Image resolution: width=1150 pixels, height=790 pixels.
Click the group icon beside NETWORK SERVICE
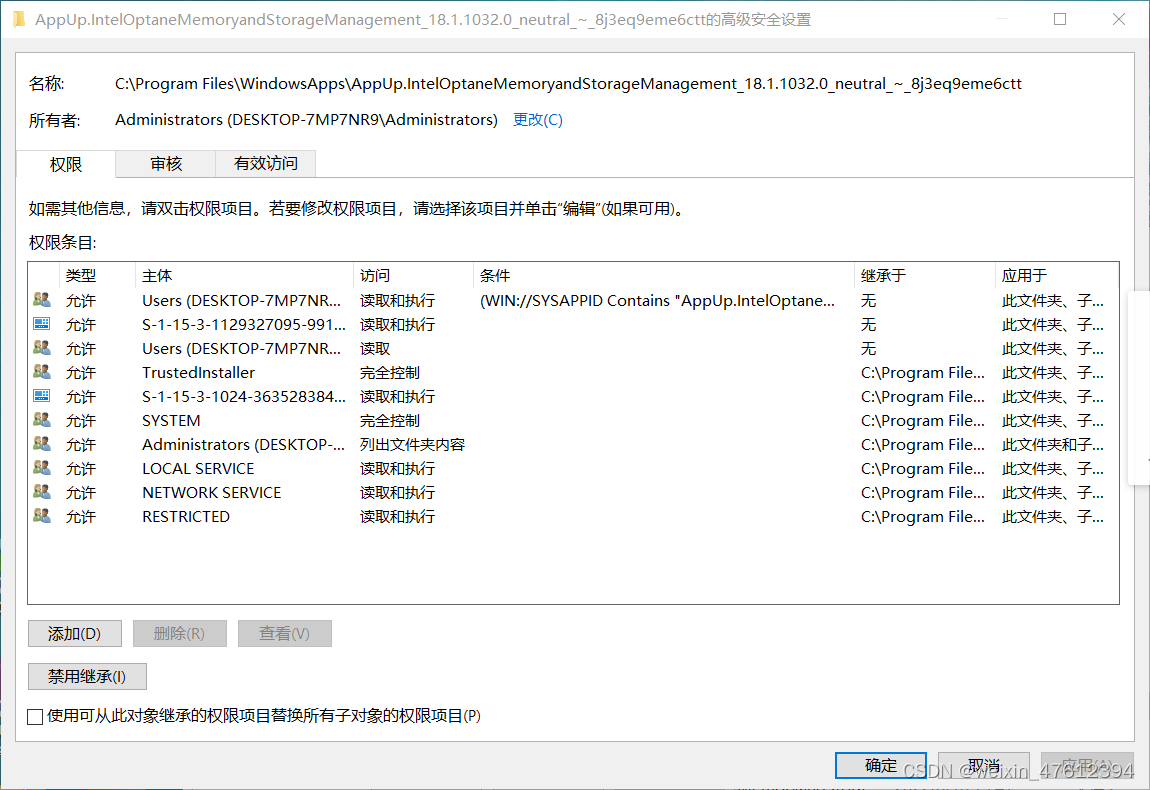(x=42, y=492)
